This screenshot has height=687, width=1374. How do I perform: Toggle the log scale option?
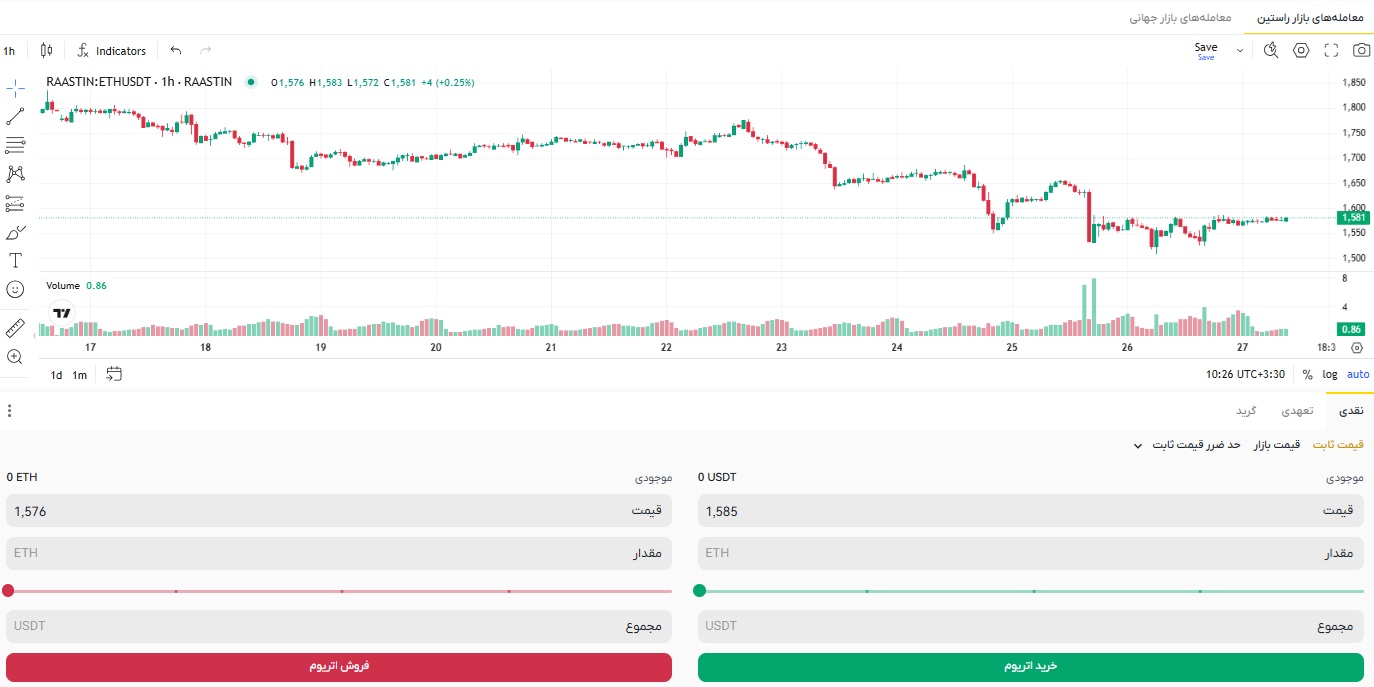tap(1330, 375)
